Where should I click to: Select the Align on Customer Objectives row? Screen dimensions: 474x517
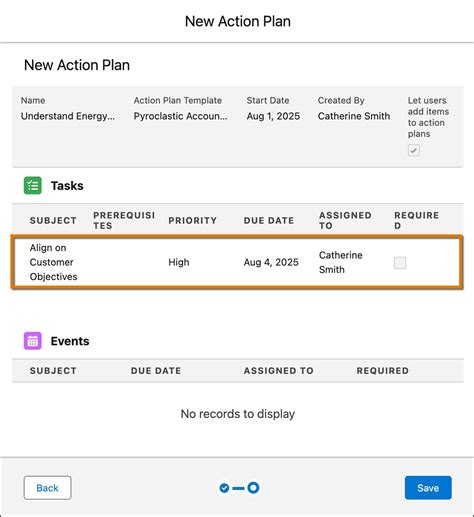click(x=237, y=262)
